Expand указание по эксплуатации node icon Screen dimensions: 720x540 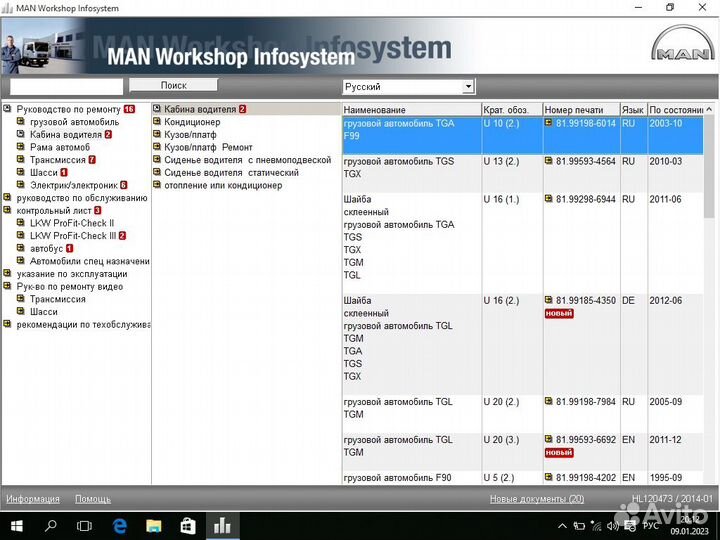tap(7, 274)
